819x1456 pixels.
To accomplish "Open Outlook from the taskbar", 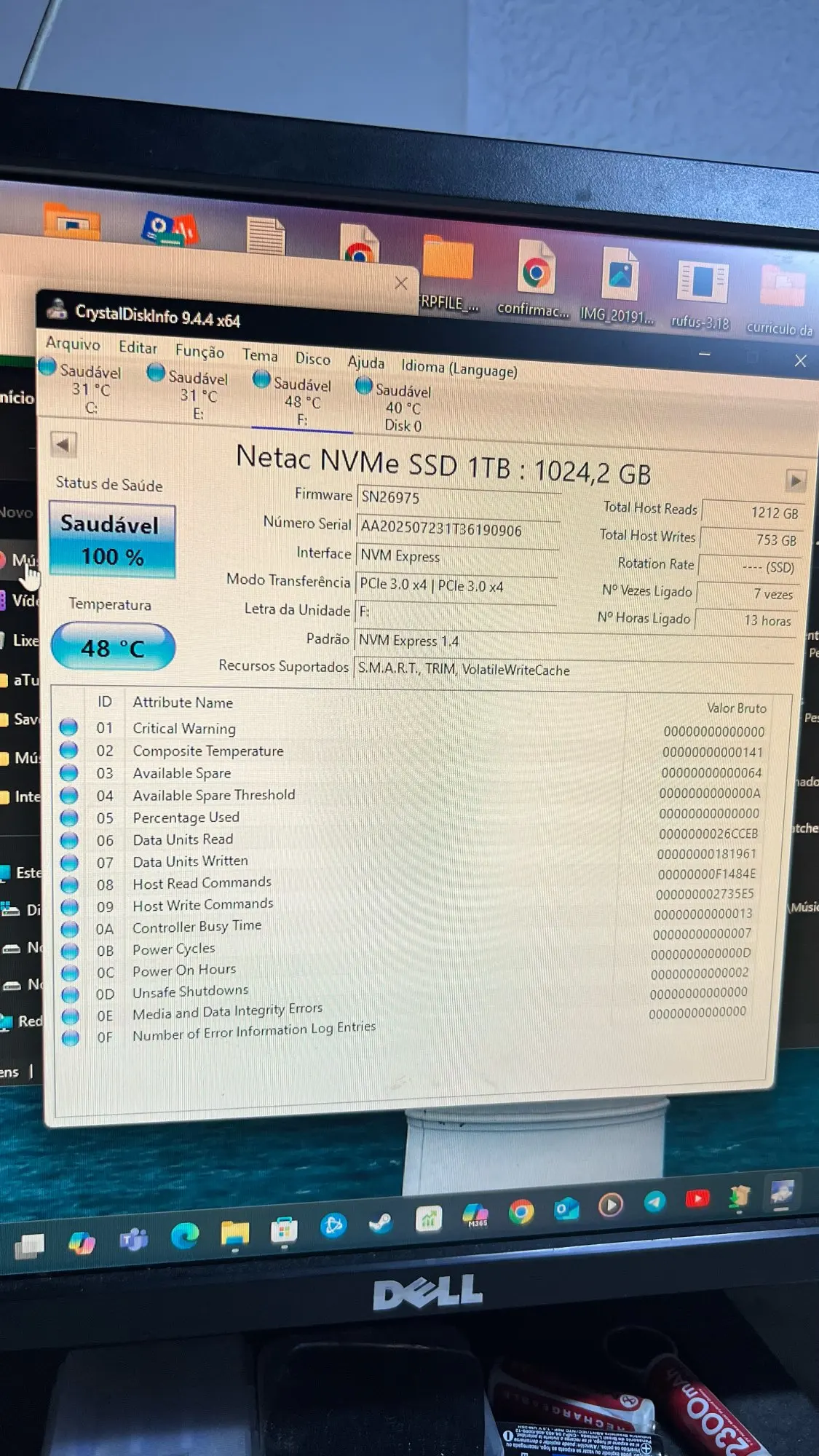I will click(x=566, y=1209).
